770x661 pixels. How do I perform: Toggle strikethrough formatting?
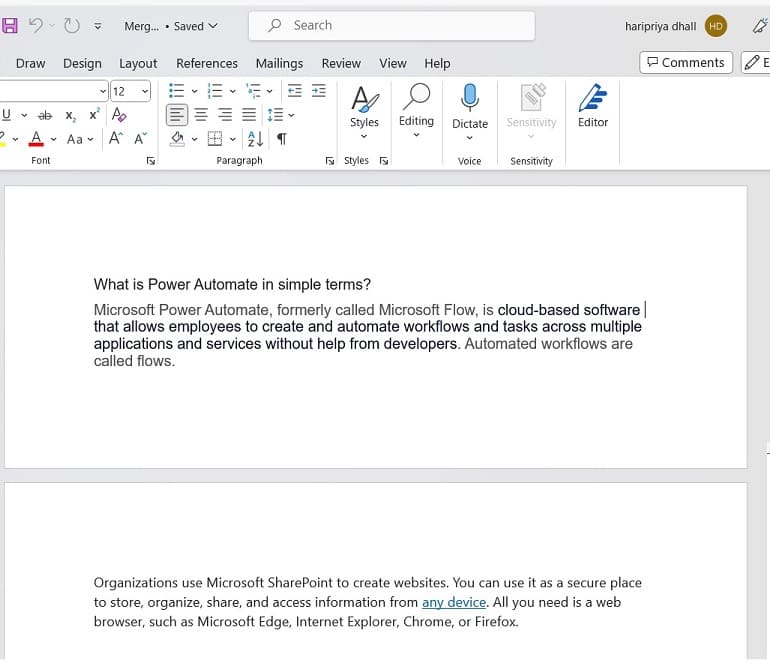coord(45,115)
